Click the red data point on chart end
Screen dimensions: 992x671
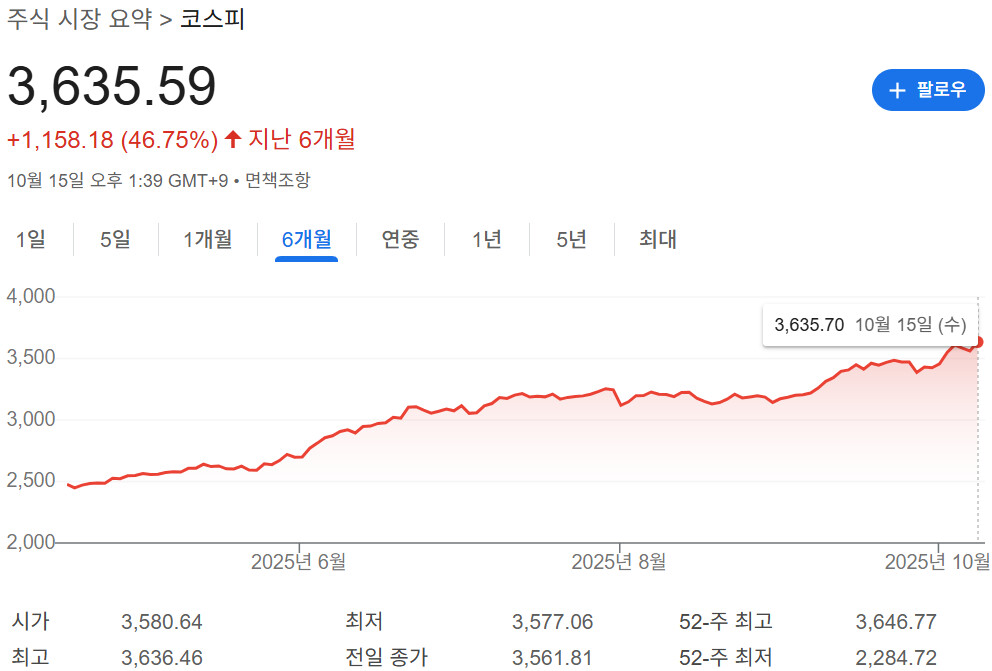978,342
